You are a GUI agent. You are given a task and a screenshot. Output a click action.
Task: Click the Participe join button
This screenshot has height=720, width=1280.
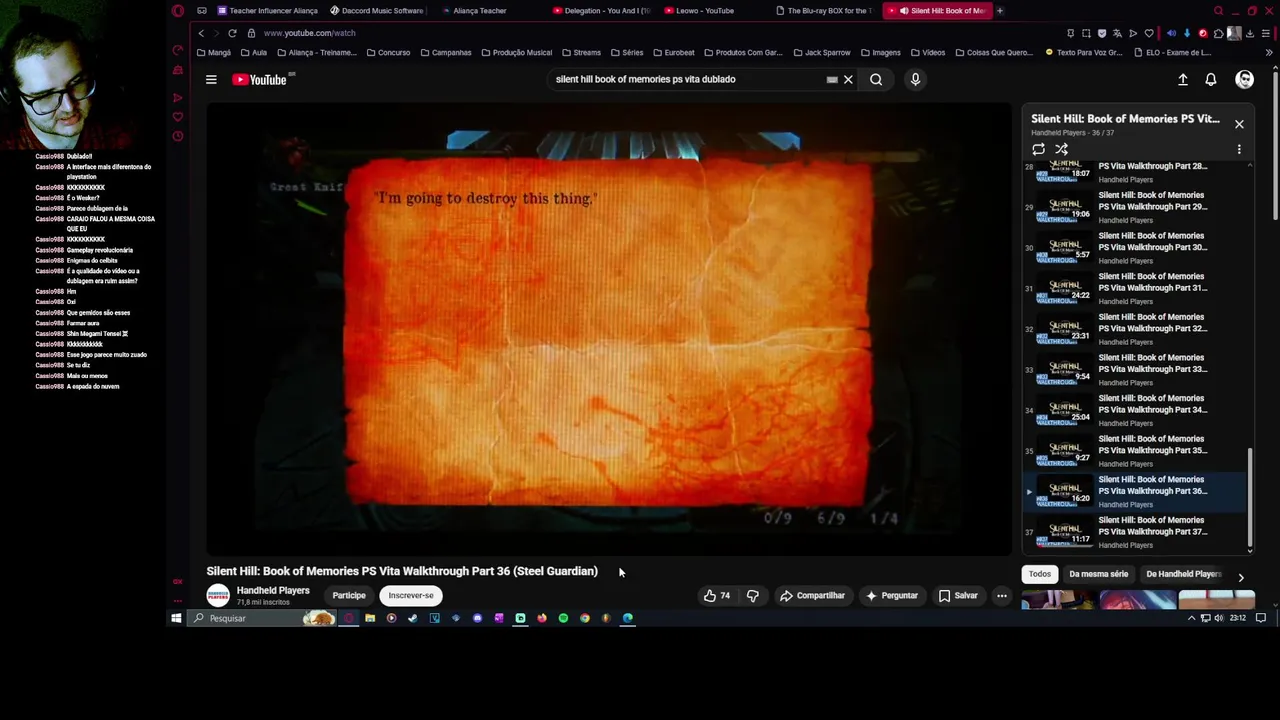(349, 596)
